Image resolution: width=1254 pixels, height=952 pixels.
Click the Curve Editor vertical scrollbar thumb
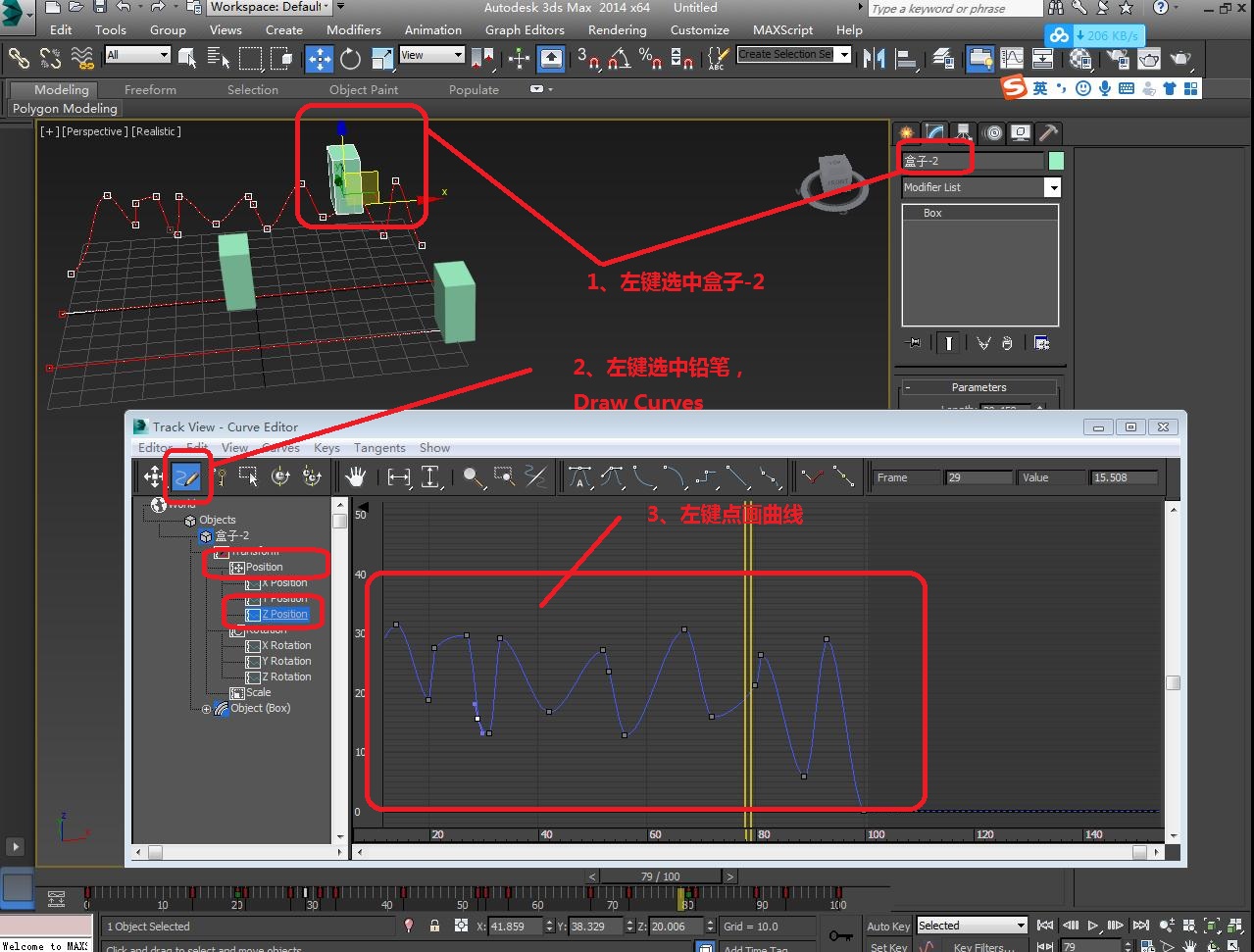click(x=1173, y=683)
